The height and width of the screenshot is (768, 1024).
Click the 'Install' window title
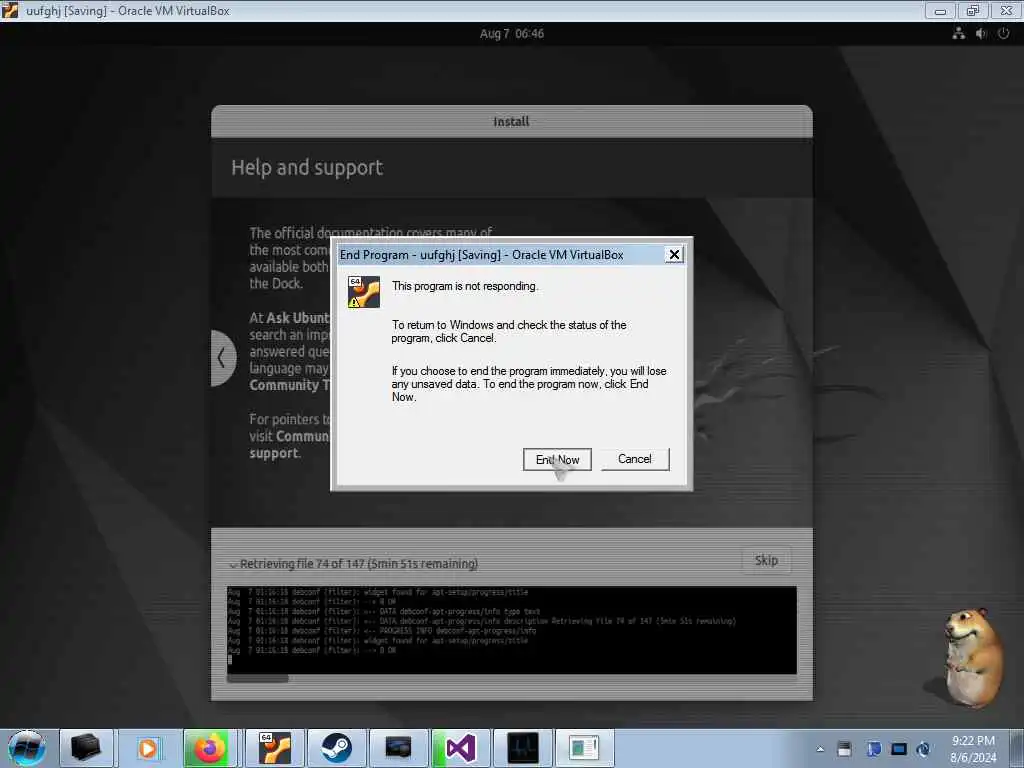click(511, 121)
